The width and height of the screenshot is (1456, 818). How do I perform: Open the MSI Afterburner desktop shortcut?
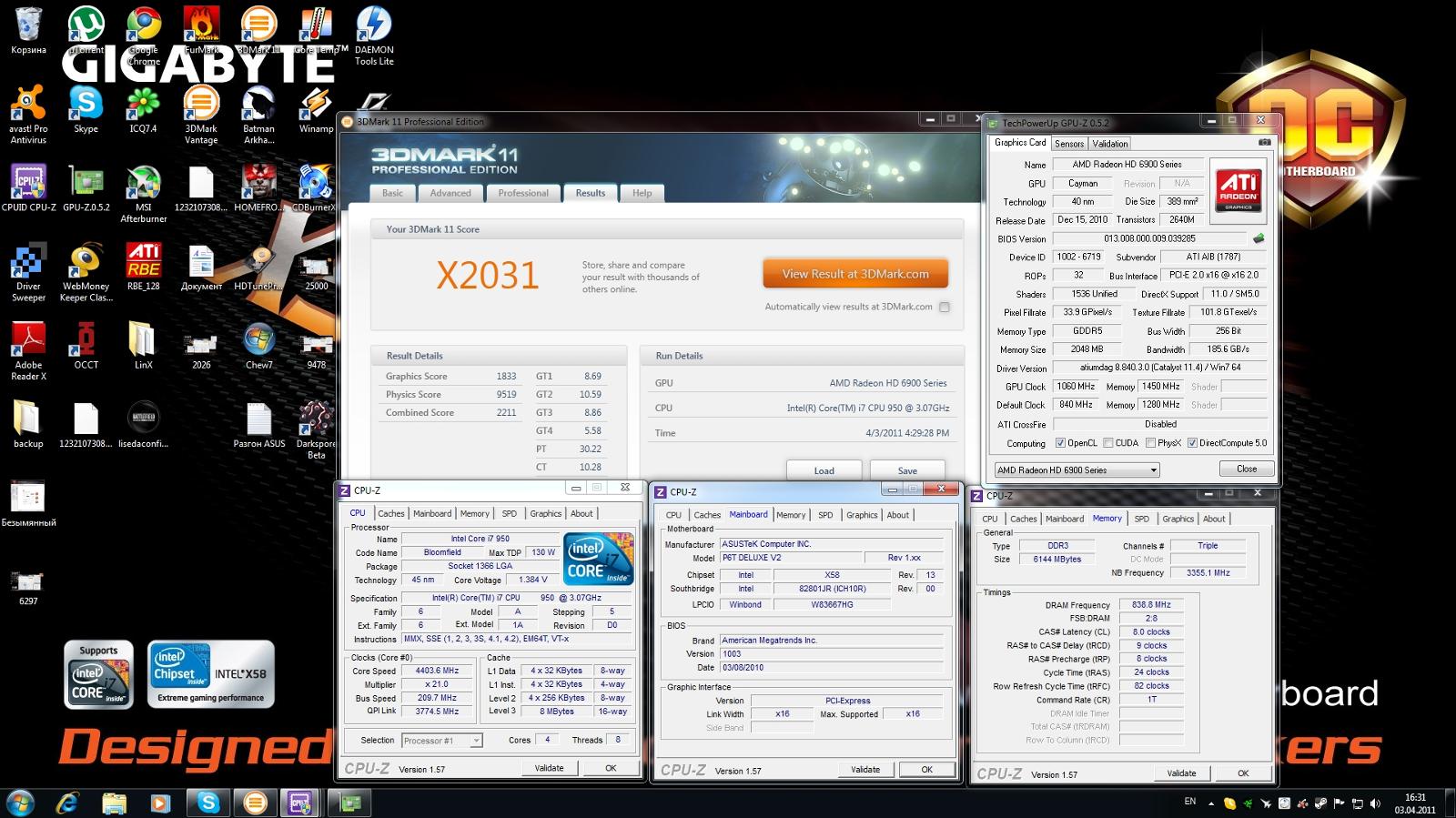(144, 193)
